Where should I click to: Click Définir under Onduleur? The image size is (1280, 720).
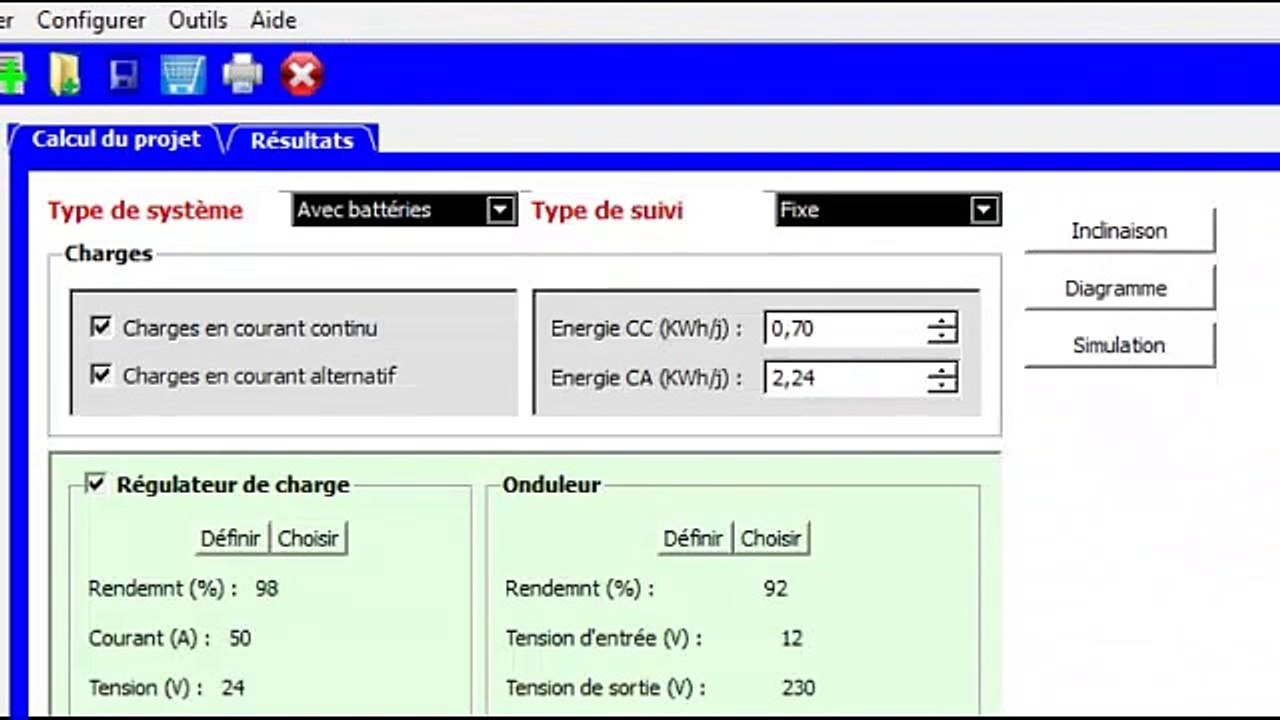coord(693,538)
